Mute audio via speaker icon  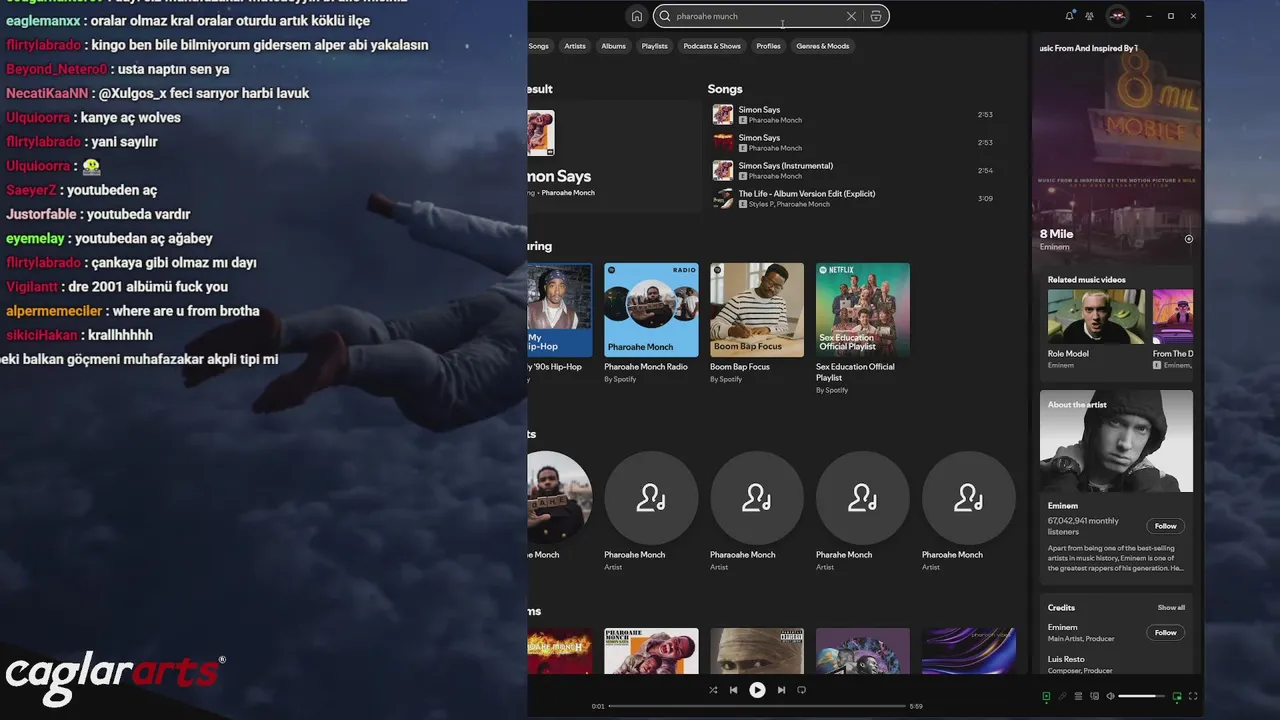coord(1110,696)
